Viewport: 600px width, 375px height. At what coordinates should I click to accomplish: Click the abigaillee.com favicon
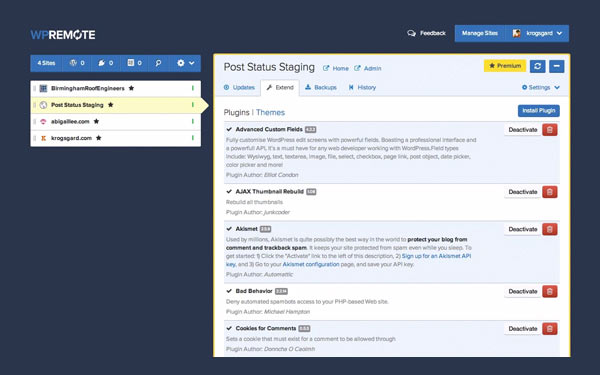(43, 122)
